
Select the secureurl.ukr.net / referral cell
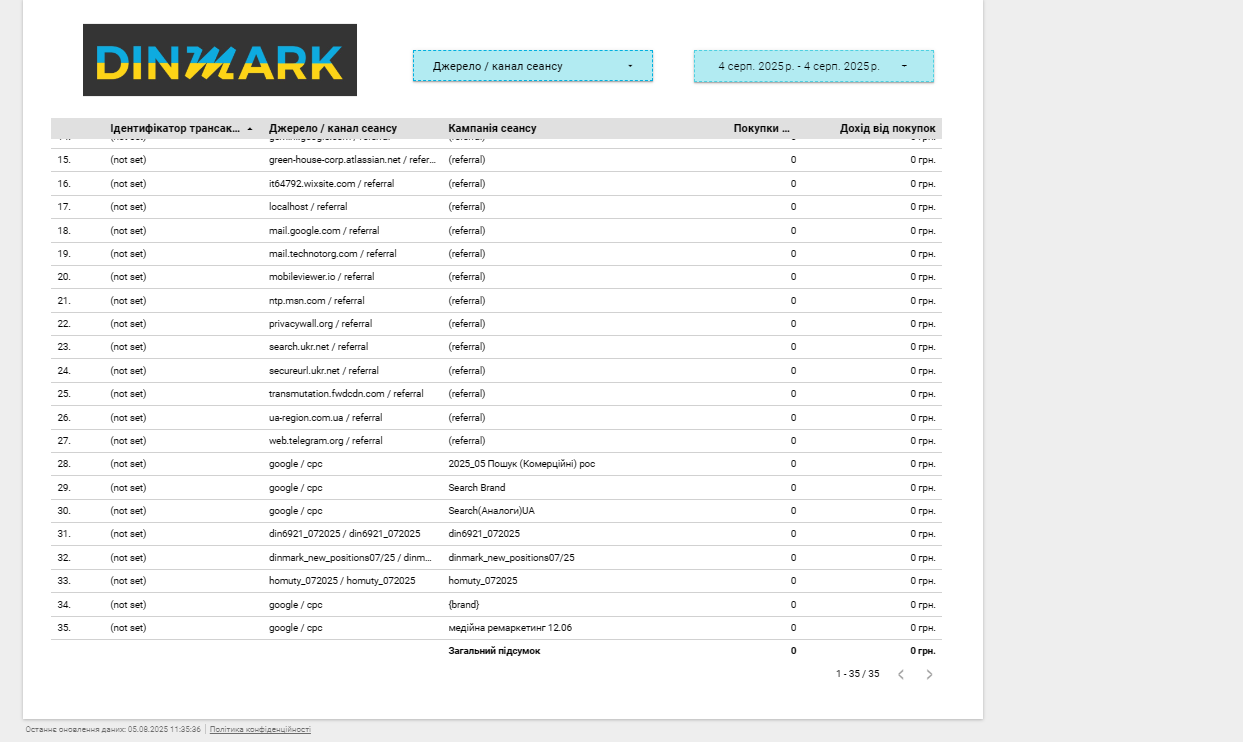click(x=324, y=371)
